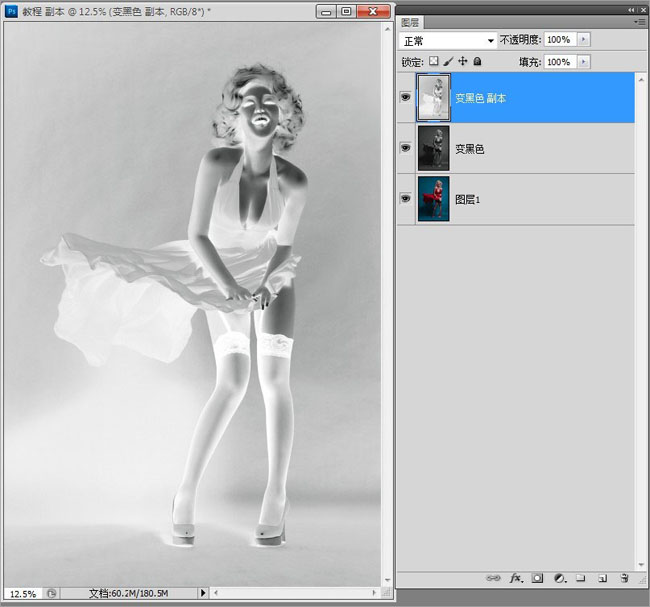
Task: Click the 填充 100% value field
Action: 560,62
